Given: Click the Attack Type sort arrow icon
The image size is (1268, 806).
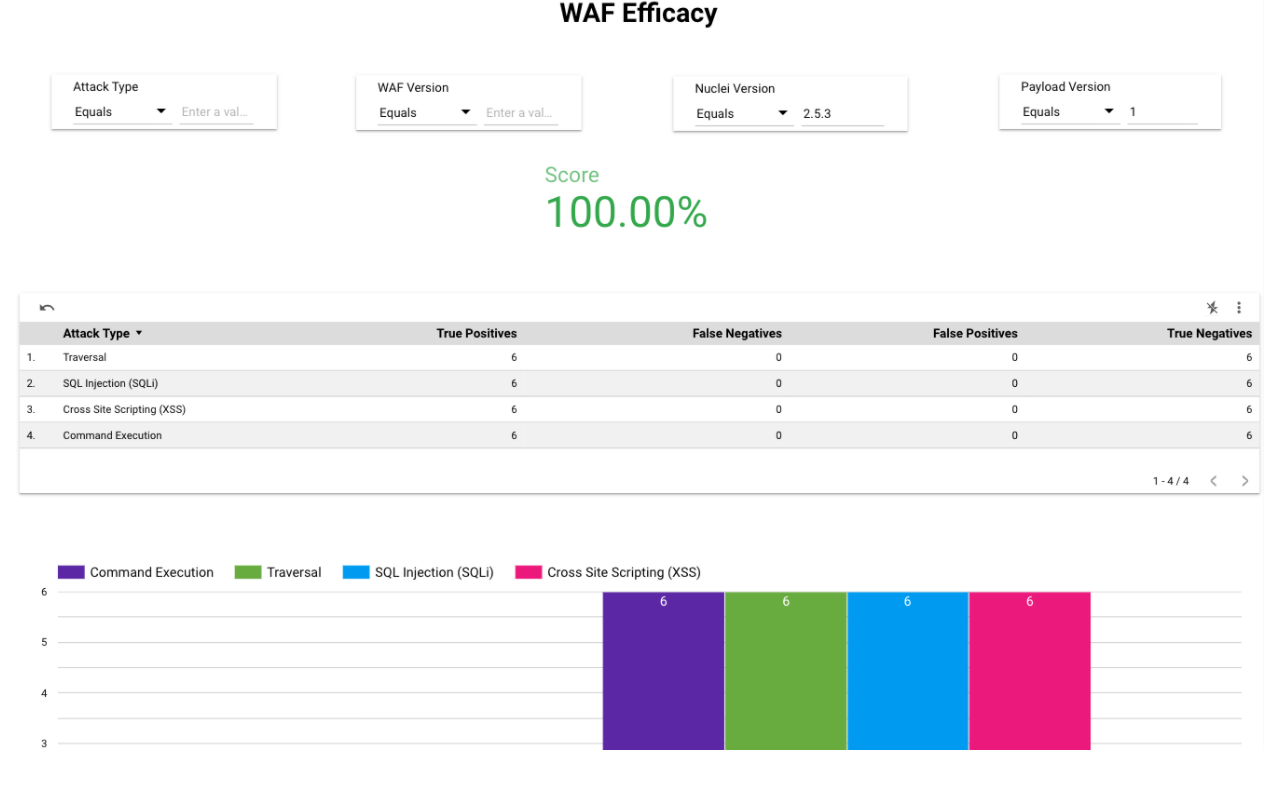Looking at the screenshot, I should pyautogui.click(x=139, y=333).
